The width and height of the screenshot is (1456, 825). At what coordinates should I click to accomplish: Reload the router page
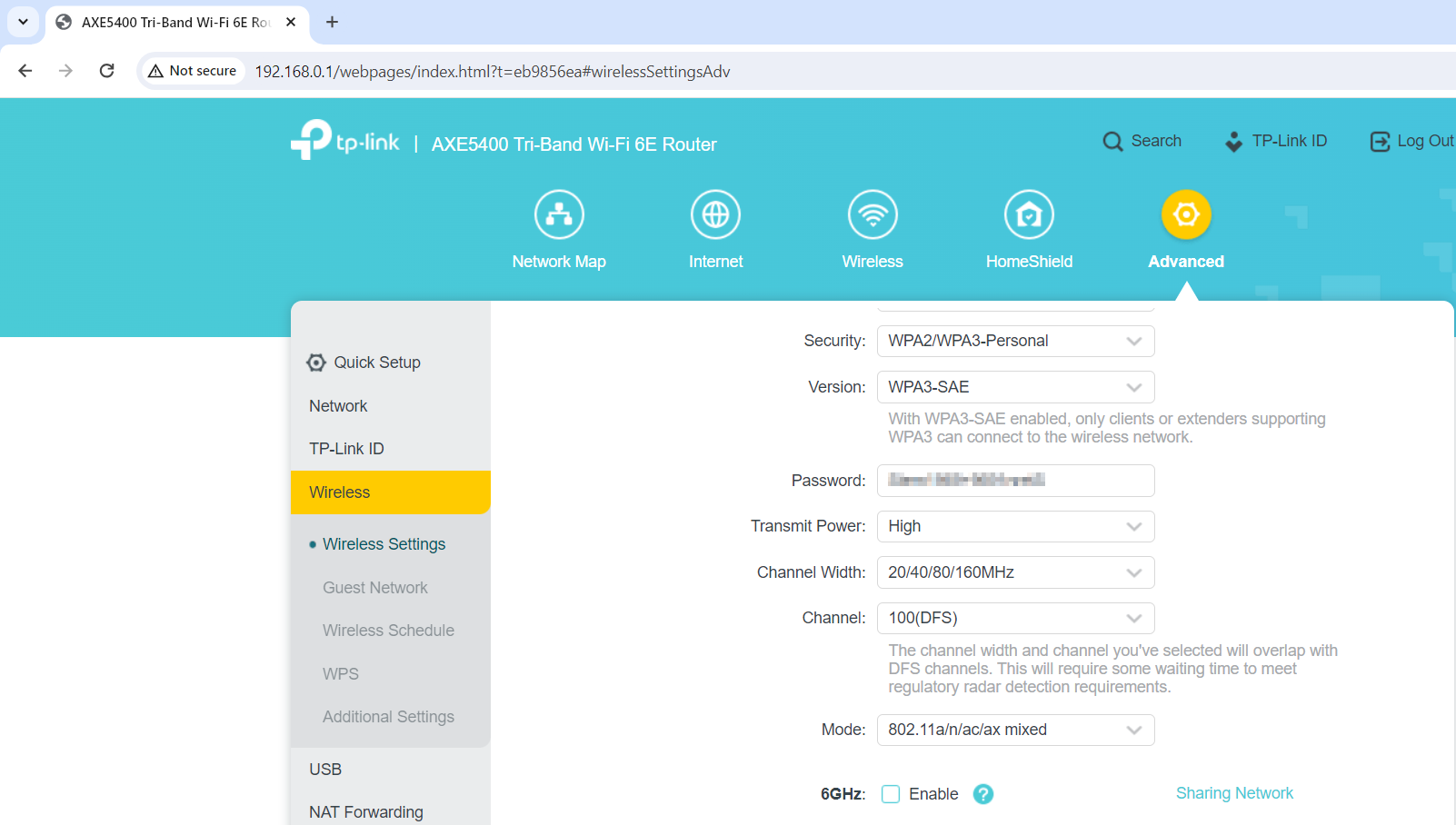coord(106,71)
